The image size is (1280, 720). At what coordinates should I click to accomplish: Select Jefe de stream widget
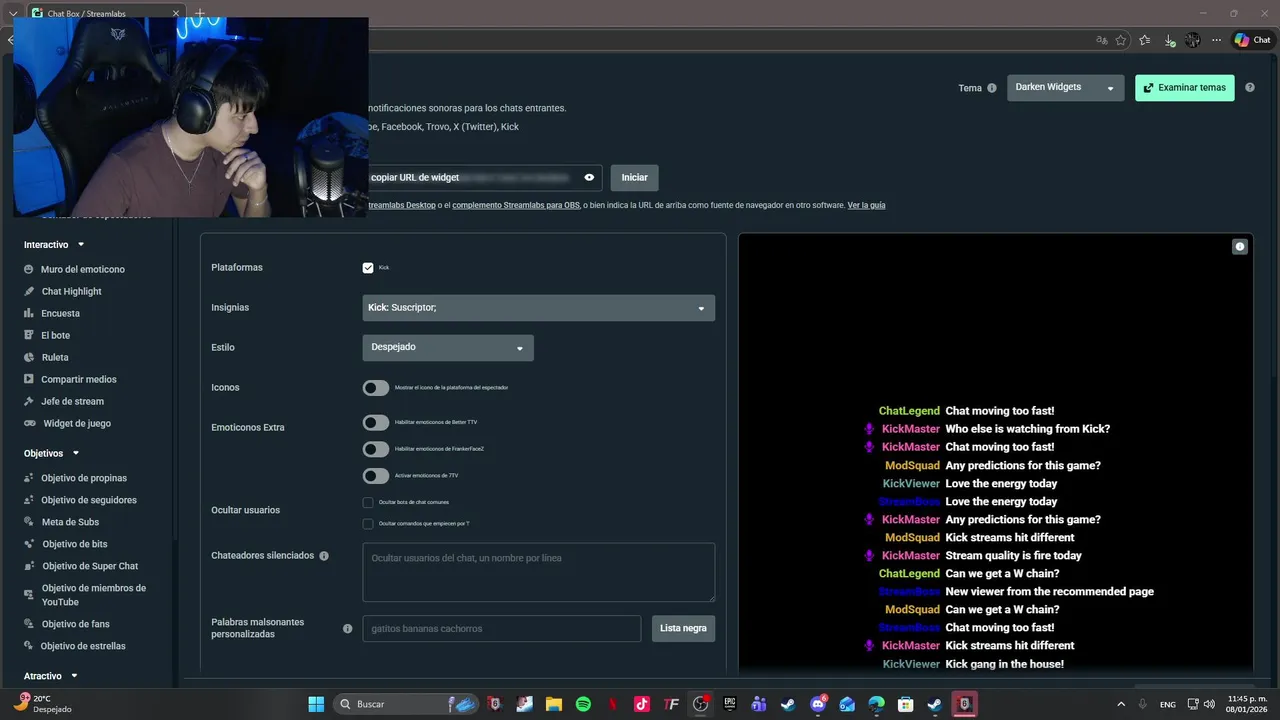pos(72,401)
